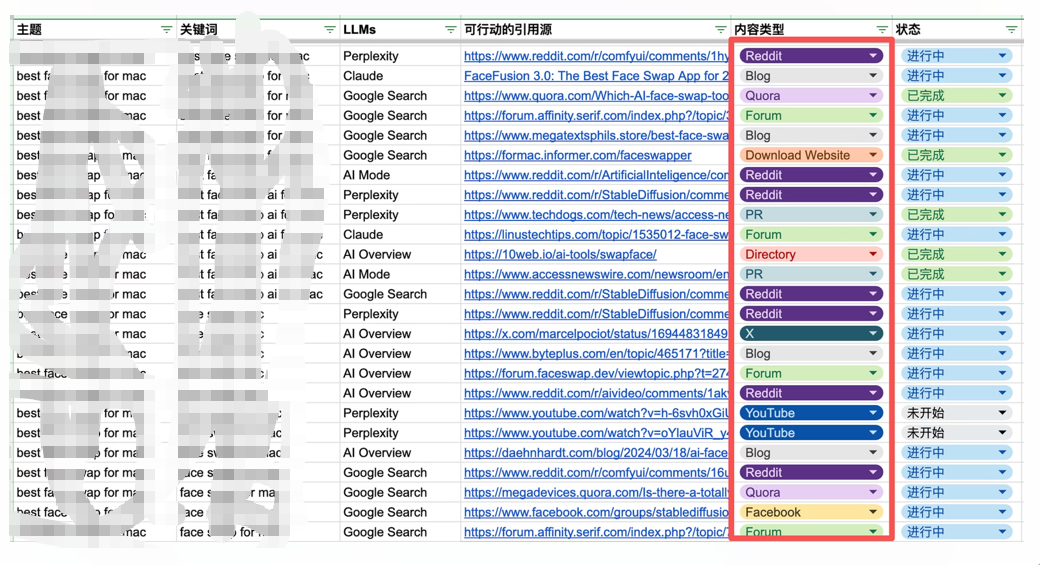Open 已完成 status dropdown in formac.informer.com row
This screenshot has width=1040, height=565.
tap(956, 155)
